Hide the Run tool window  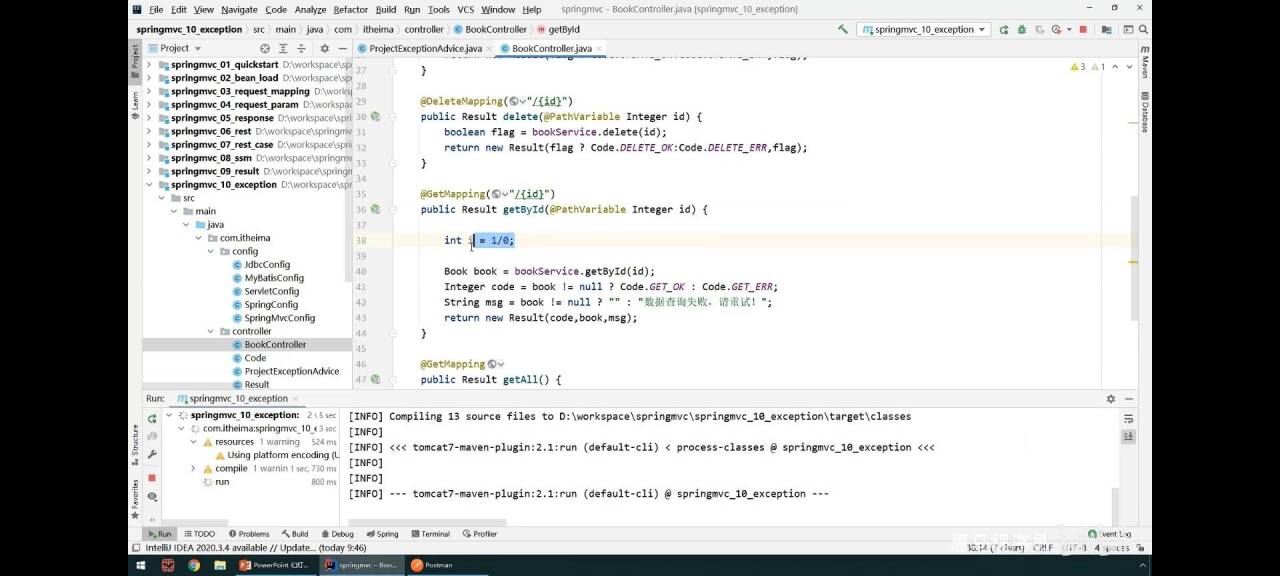[1129, 398]
